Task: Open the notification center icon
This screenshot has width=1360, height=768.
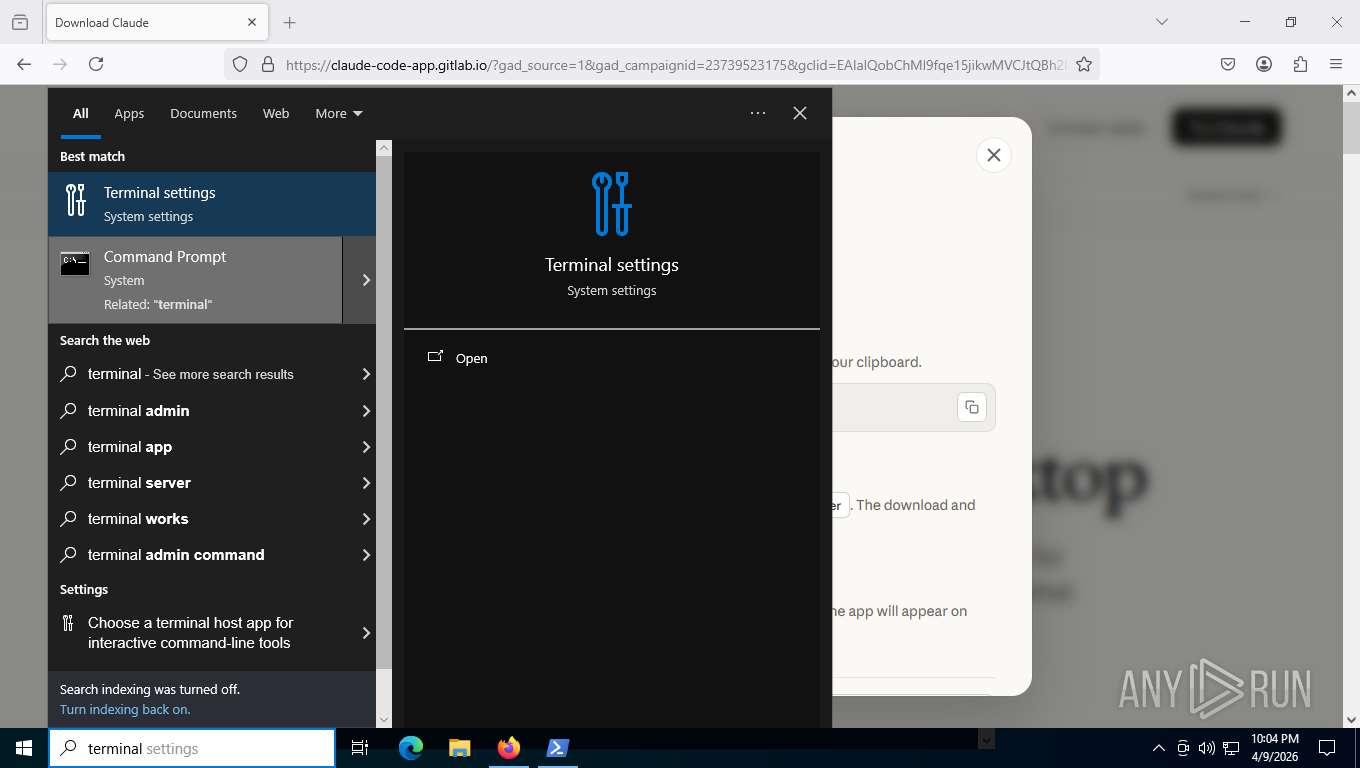Action: (1327, 748)
